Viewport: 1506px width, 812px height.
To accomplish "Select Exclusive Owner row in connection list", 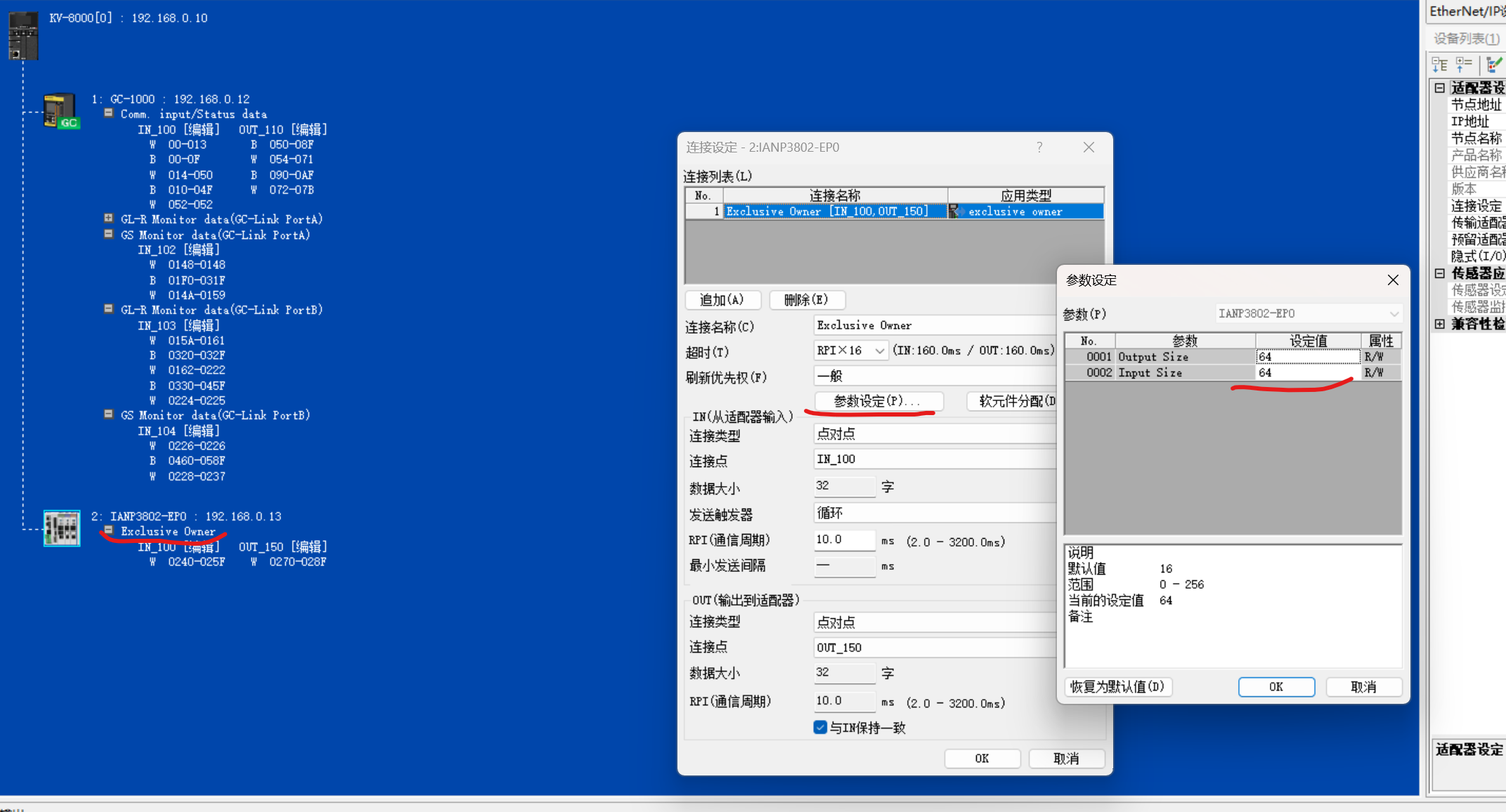I will pyautogui.click(x=826, y=211).
